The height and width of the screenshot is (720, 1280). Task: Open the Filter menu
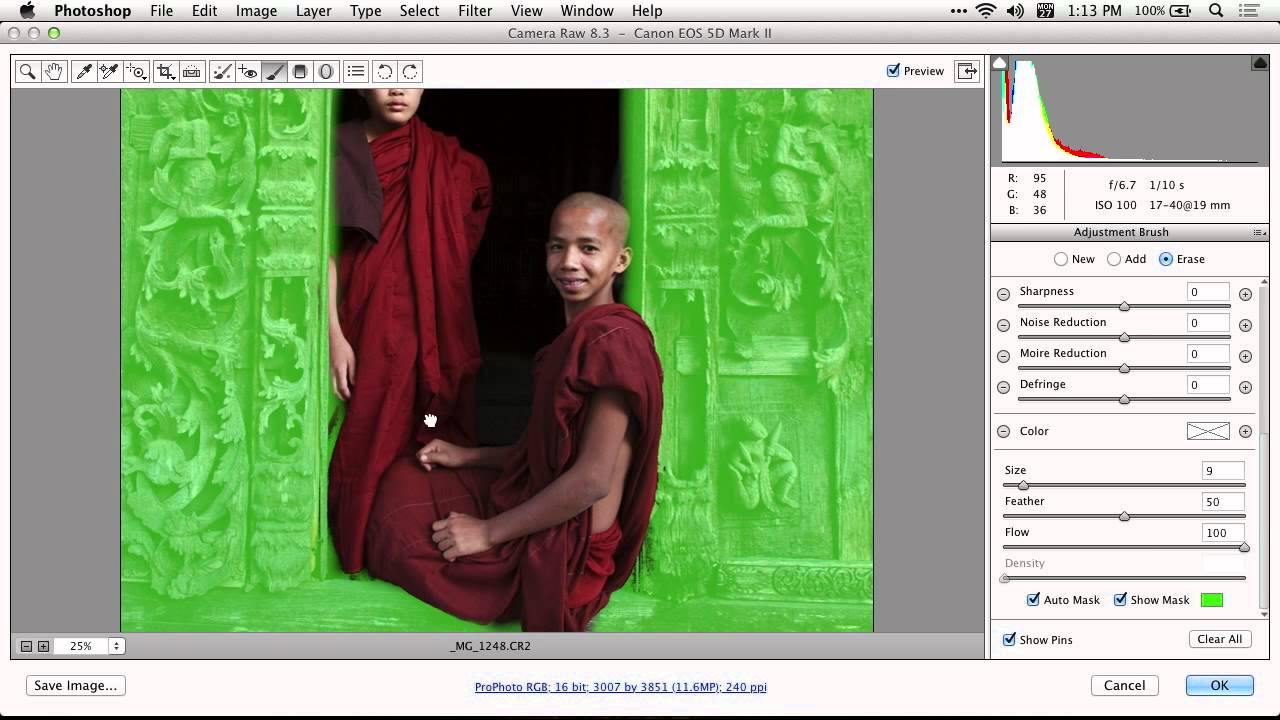coord(475,11)
